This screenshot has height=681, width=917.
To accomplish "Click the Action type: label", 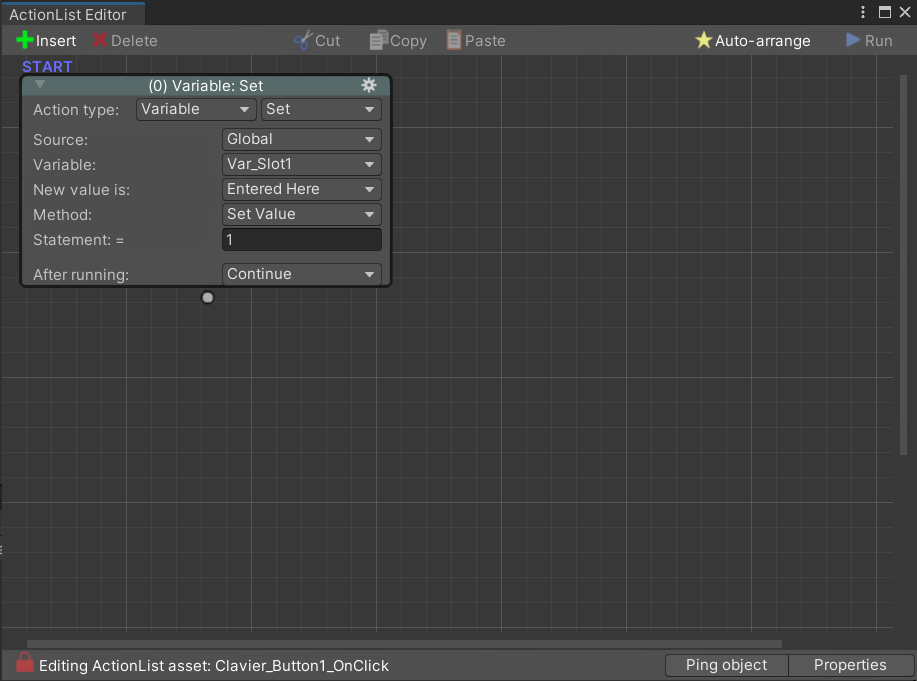I will (x=76, y=110).
